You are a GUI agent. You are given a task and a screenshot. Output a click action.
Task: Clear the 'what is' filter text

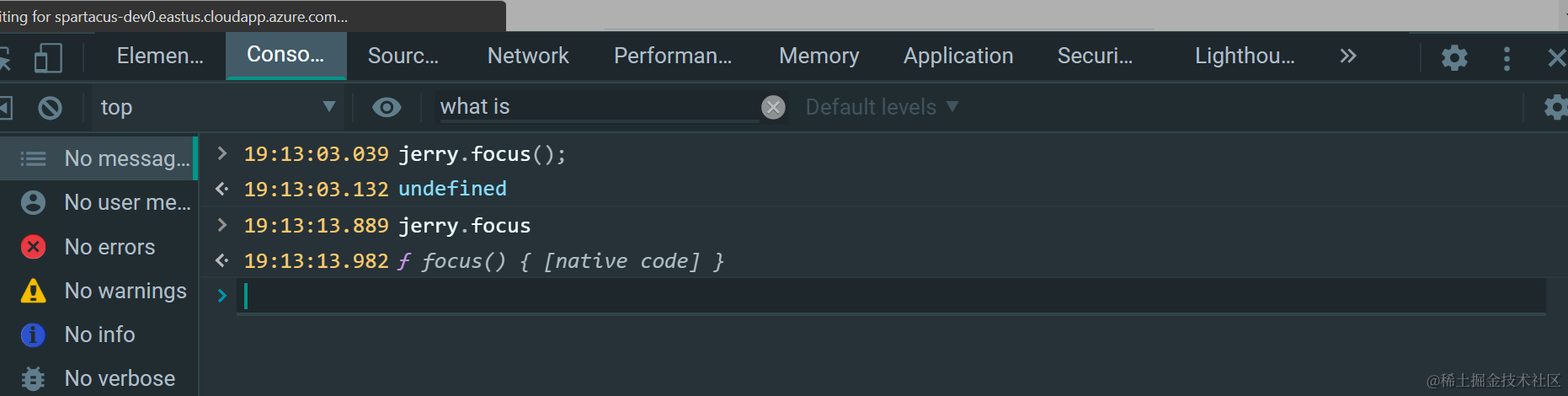pyautogui.click(x=773, y=107)
